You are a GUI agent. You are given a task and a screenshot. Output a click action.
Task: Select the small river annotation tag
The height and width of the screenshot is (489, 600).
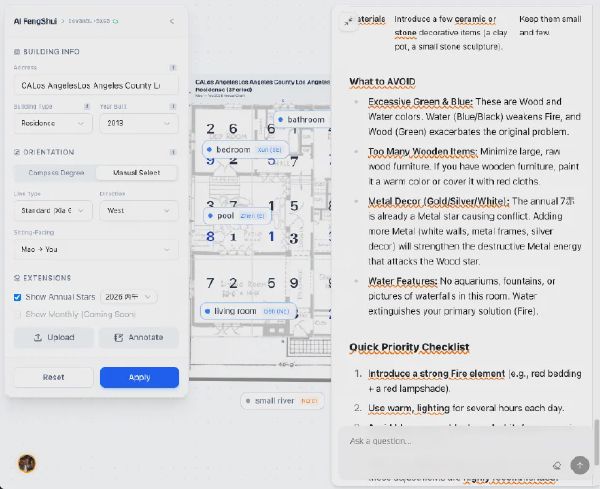[x=282, y=401]
